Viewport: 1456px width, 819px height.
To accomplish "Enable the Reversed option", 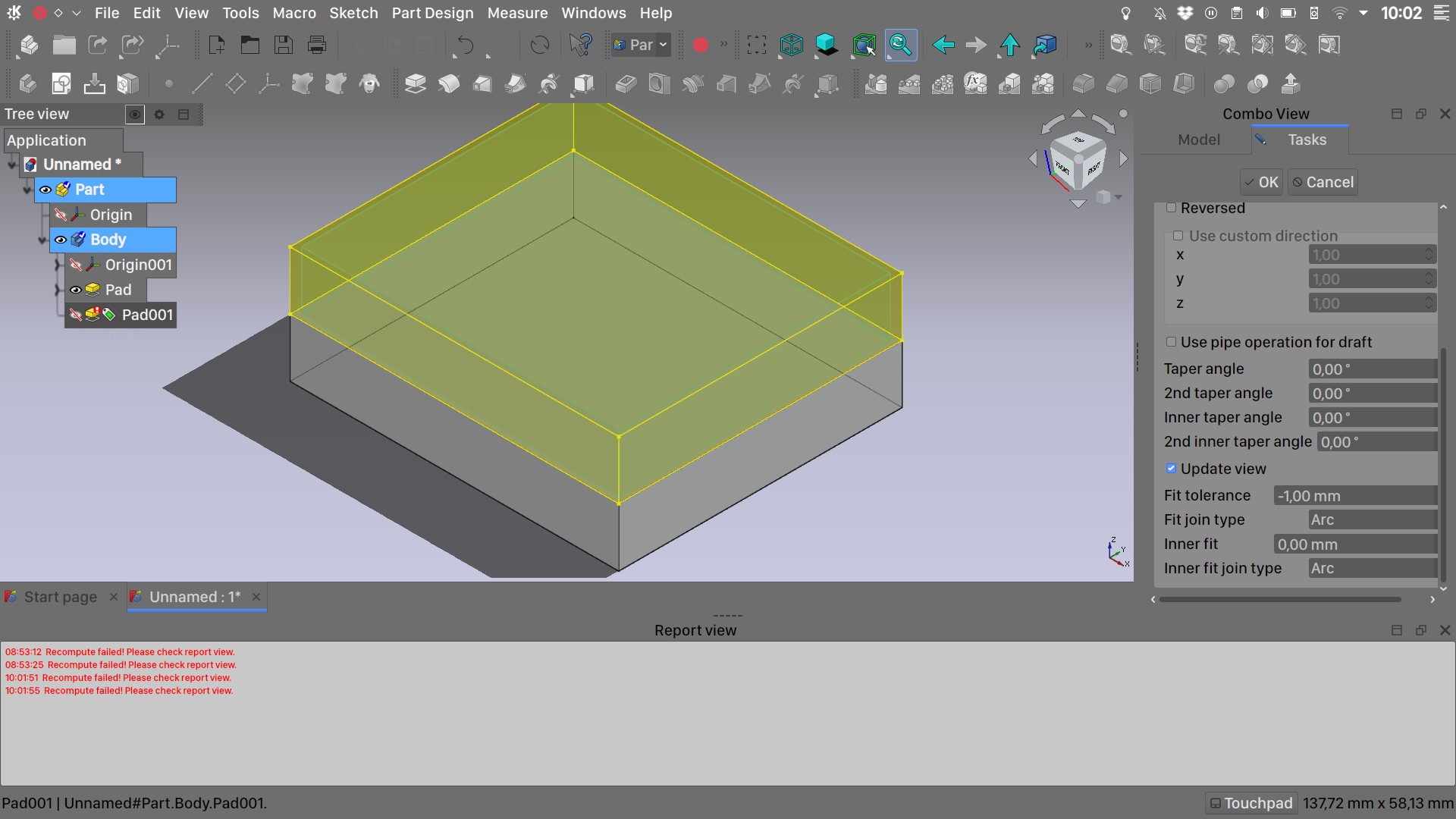I will [x=1172, y=208].
